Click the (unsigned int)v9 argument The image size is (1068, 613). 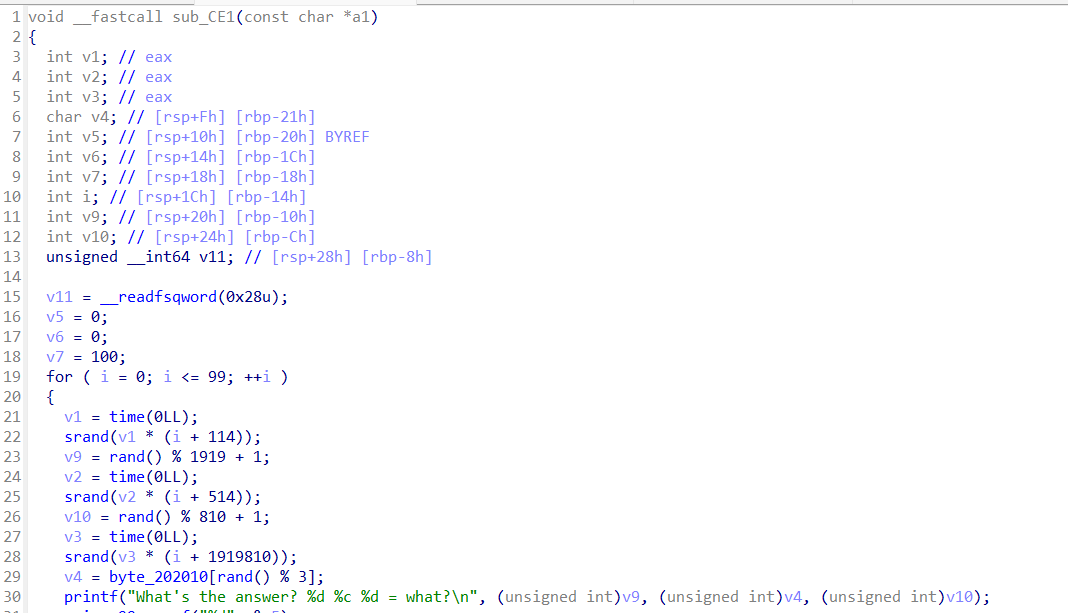[569, 597]
